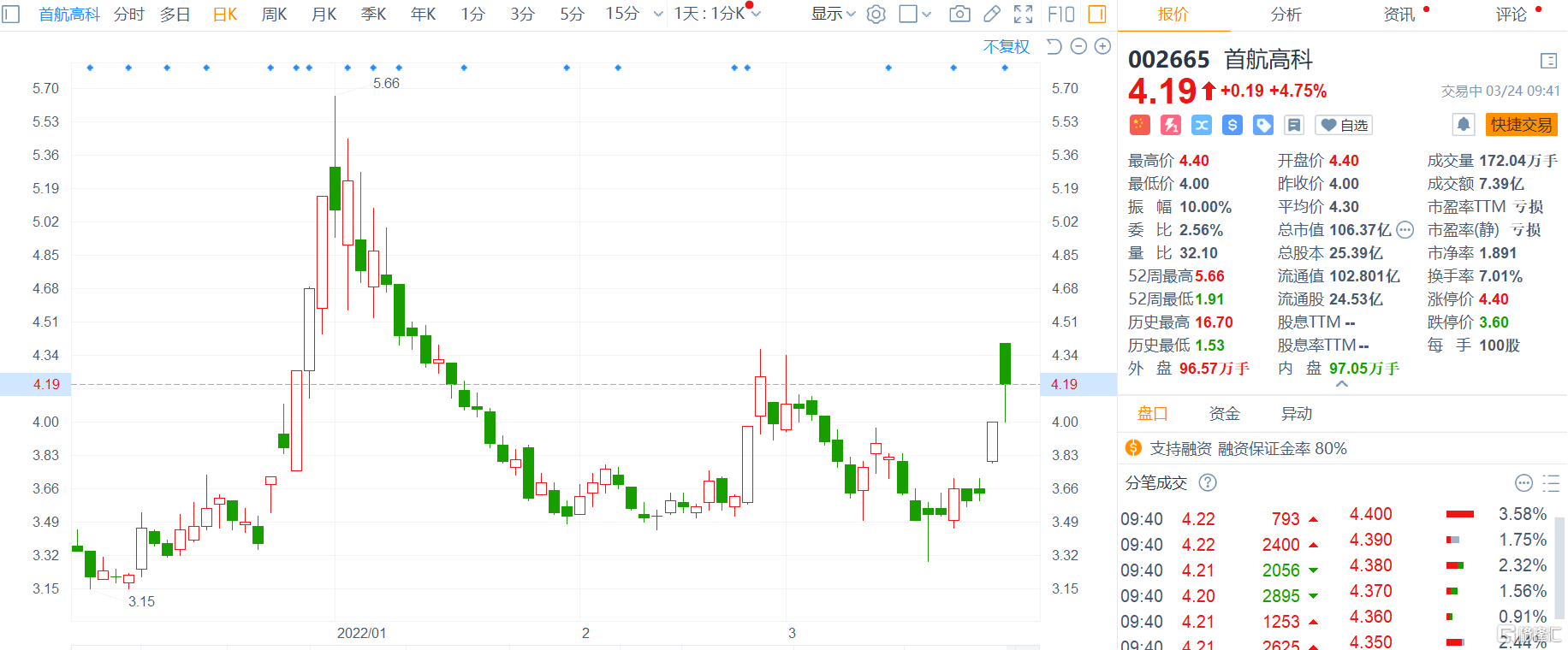The width and height of the screenshot is (1568, 650).
Task: Take a chart snapshot with camera icon
Action: coord(960,14)
